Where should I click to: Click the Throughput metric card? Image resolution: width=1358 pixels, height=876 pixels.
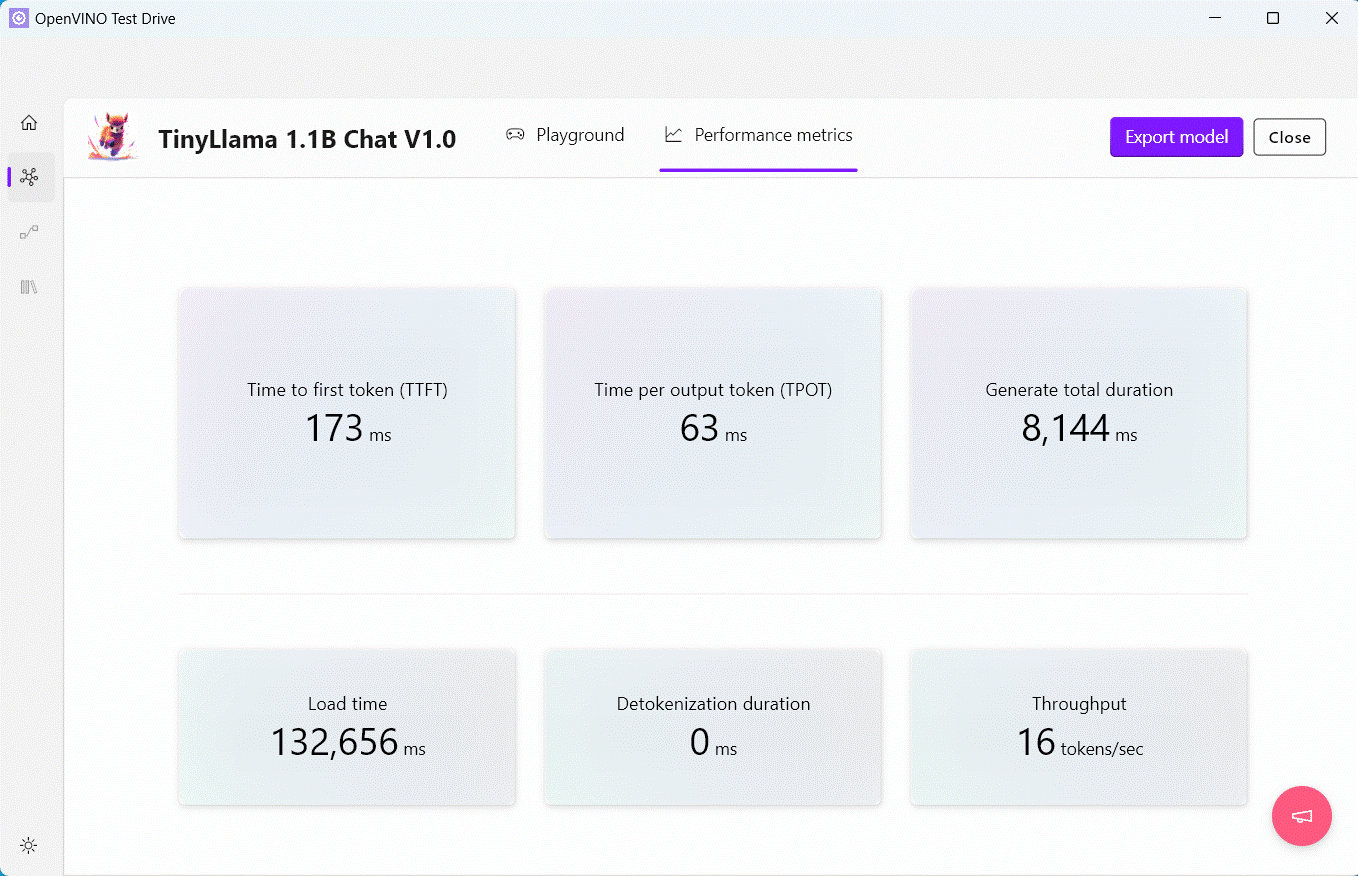coord(1078,727)
